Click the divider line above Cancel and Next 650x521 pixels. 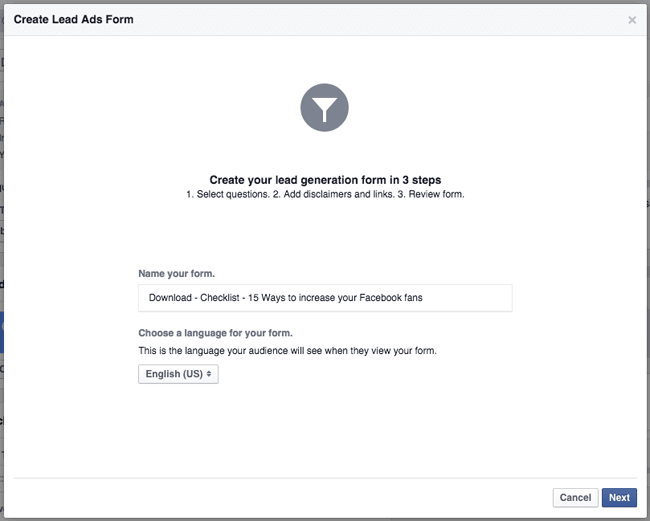(325, 478)
